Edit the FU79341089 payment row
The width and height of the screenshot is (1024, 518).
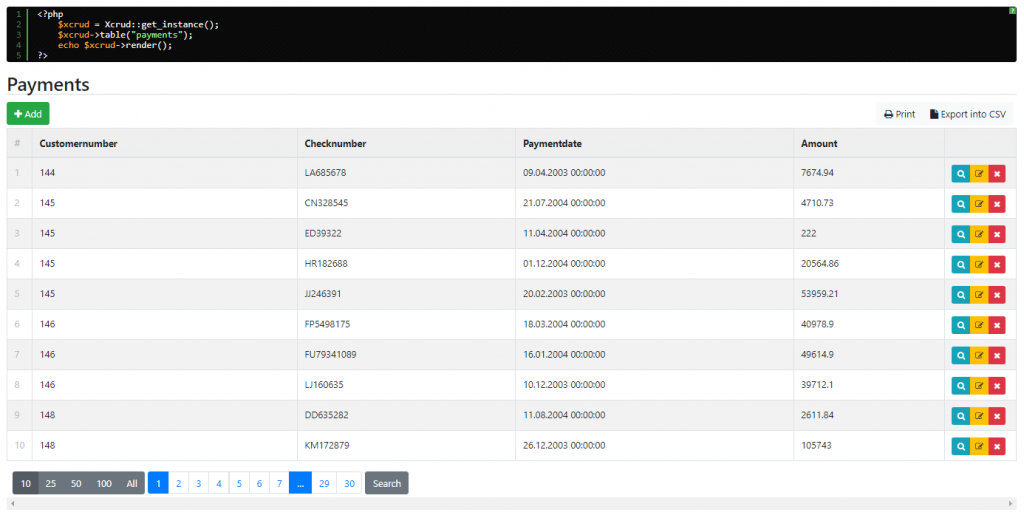[x=979, y=355]
